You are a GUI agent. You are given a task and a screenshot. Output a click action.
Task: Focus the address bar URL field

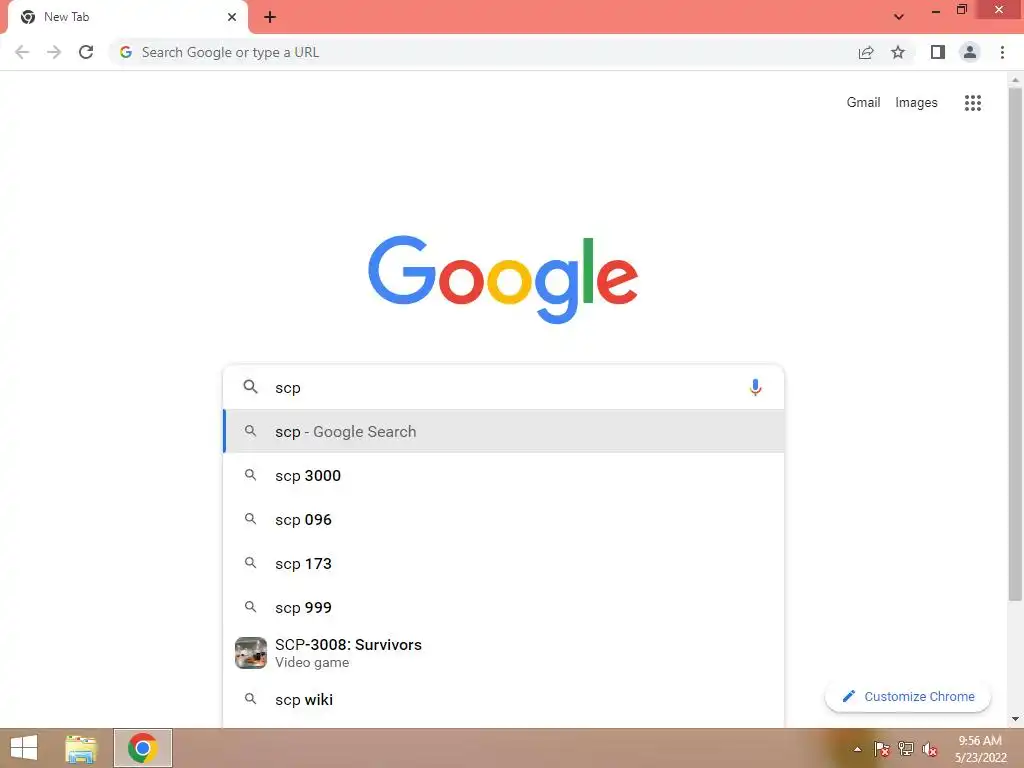(x=483, y=52)
